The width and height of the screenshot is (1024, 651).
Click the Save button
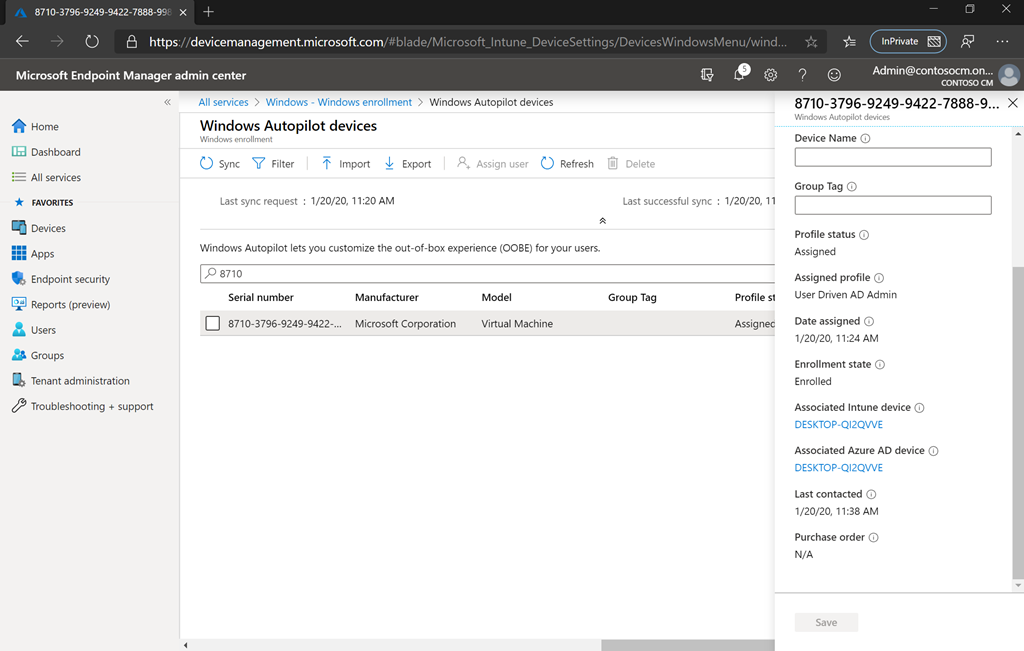(826, 622)
